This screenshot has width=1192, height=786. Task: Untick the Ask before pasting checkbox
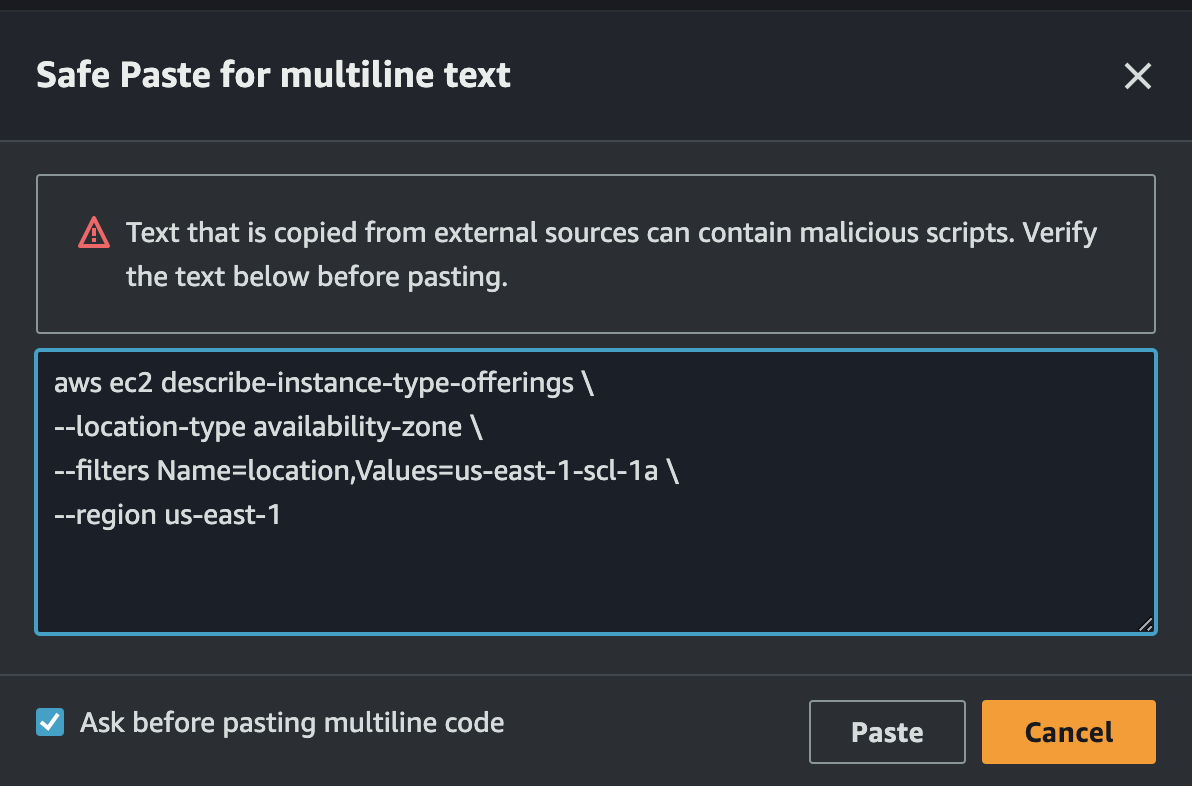pos(50,722)
